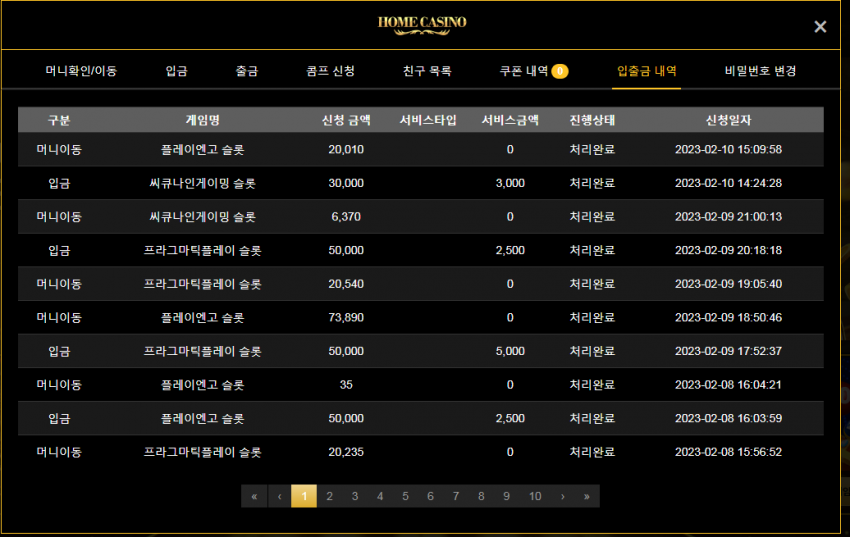Screen dimensions: 850x537
Task: Select the date 2023-02-10 14:24:28
Action: pos(728,183)
